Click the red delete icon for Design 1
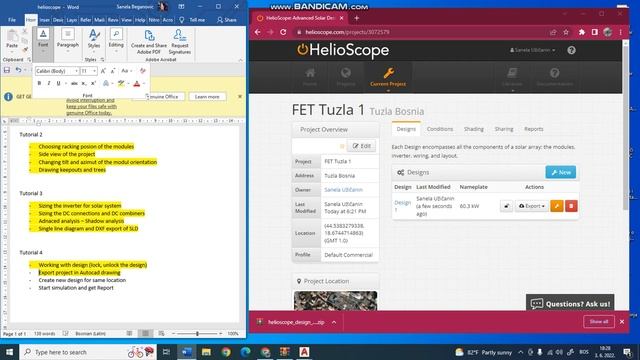The image size is (640, 360). (571, 206)
